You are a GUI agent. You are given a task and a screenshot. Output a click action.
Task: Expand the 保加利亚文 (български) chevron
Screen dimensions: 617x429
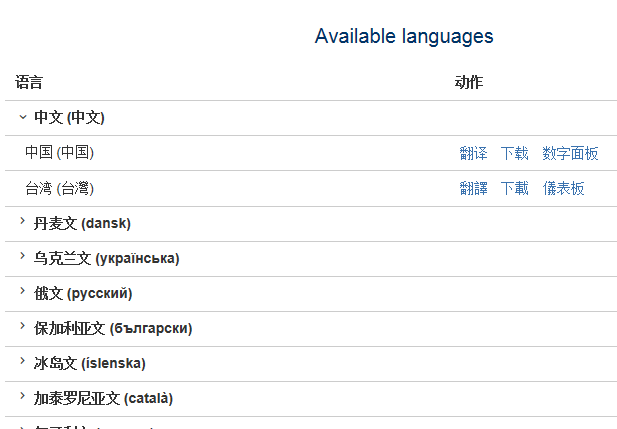[x=22, y=327]
